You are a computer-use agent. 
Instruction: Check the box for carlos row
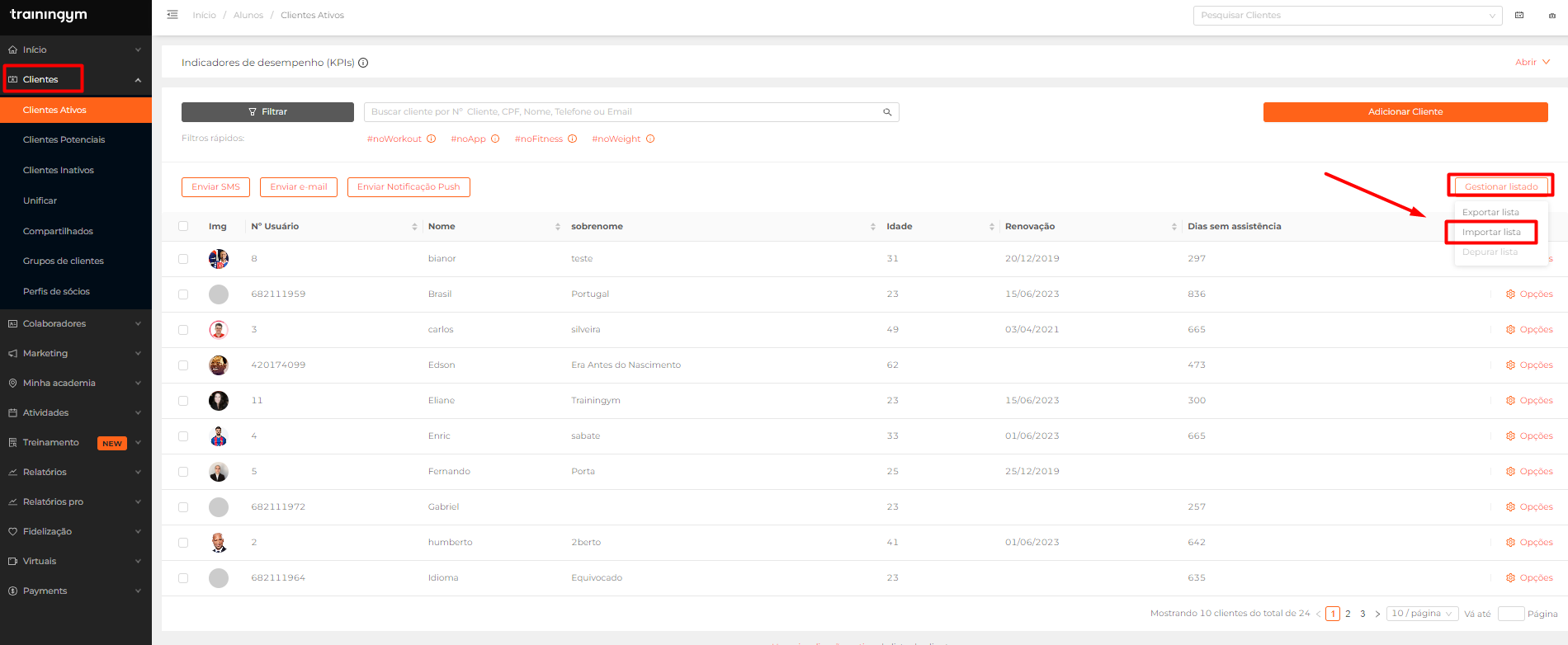183,330
